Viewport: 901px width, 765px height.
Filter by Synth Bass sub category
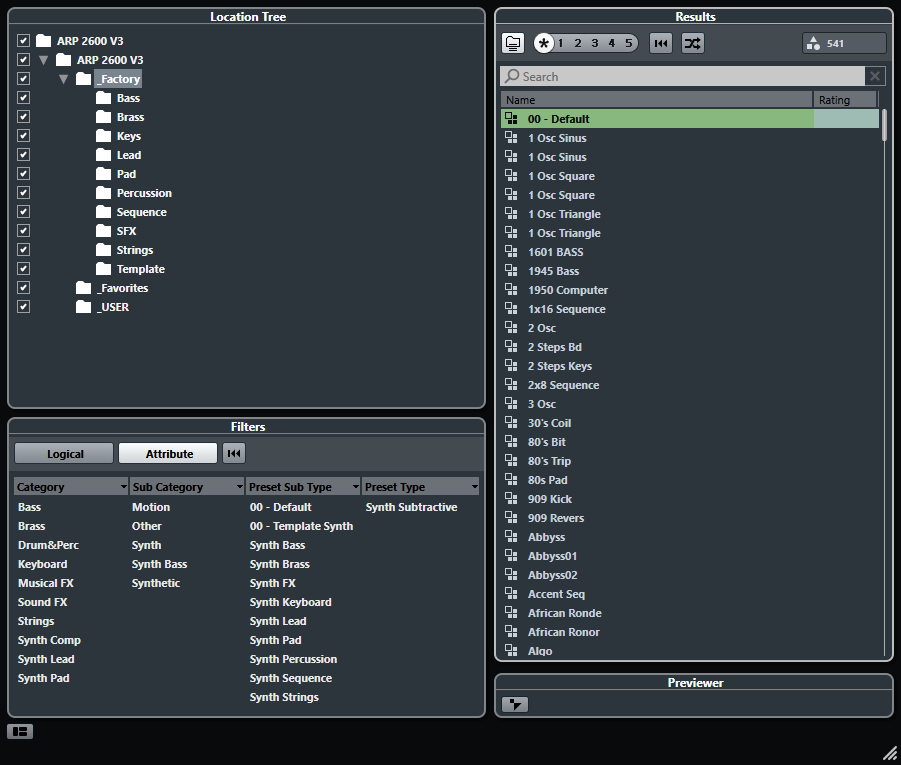pos(159,564)
